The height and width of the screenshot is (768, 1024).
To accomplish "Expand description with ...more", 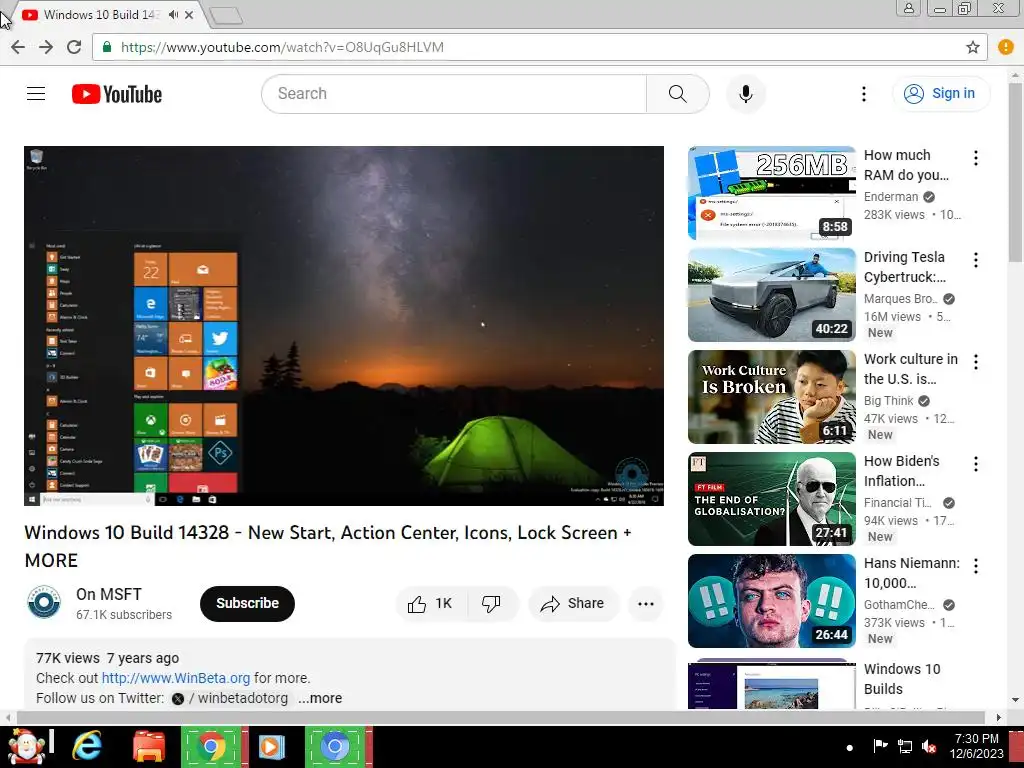I will click(320, 698).
